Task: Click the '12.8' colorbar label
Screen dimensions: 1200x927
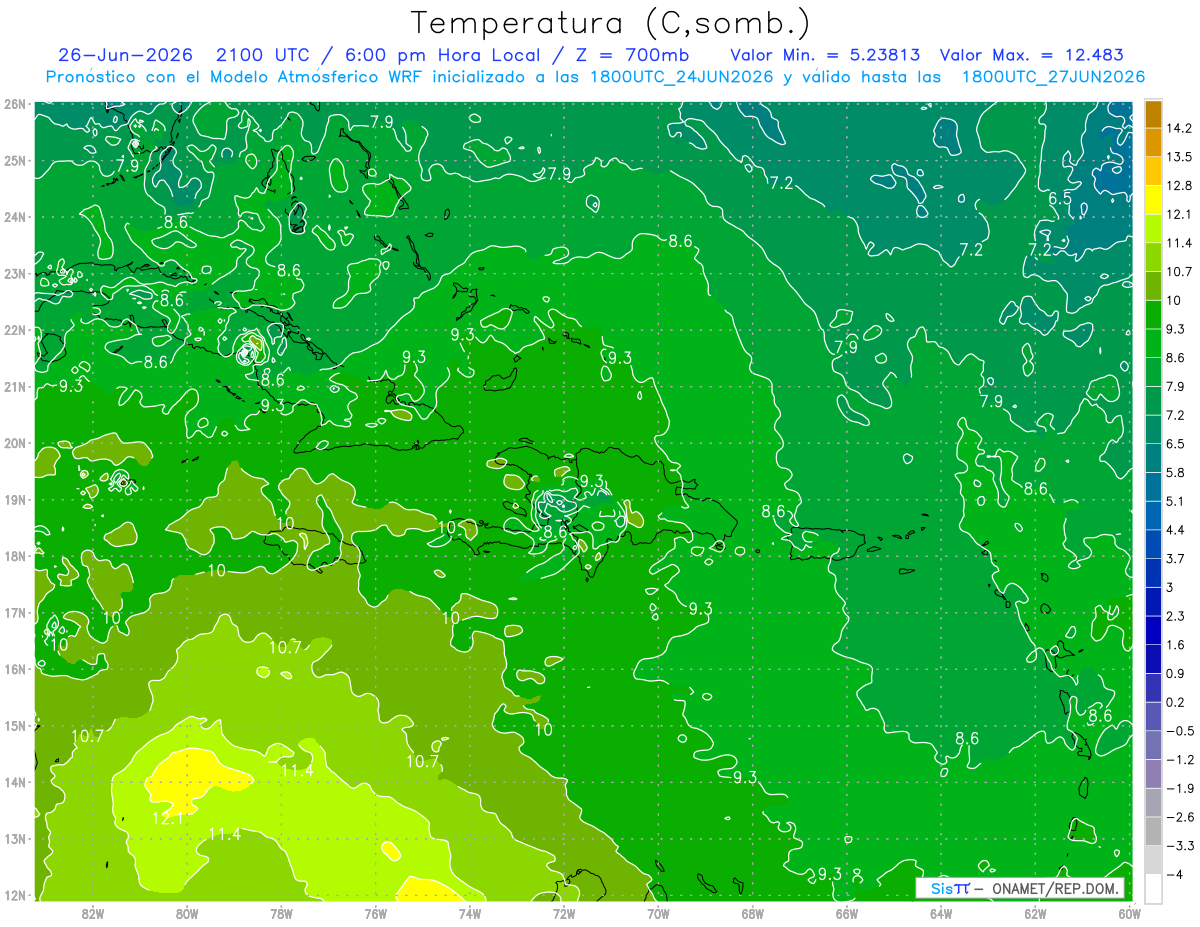Action: tap(1178, 185)
